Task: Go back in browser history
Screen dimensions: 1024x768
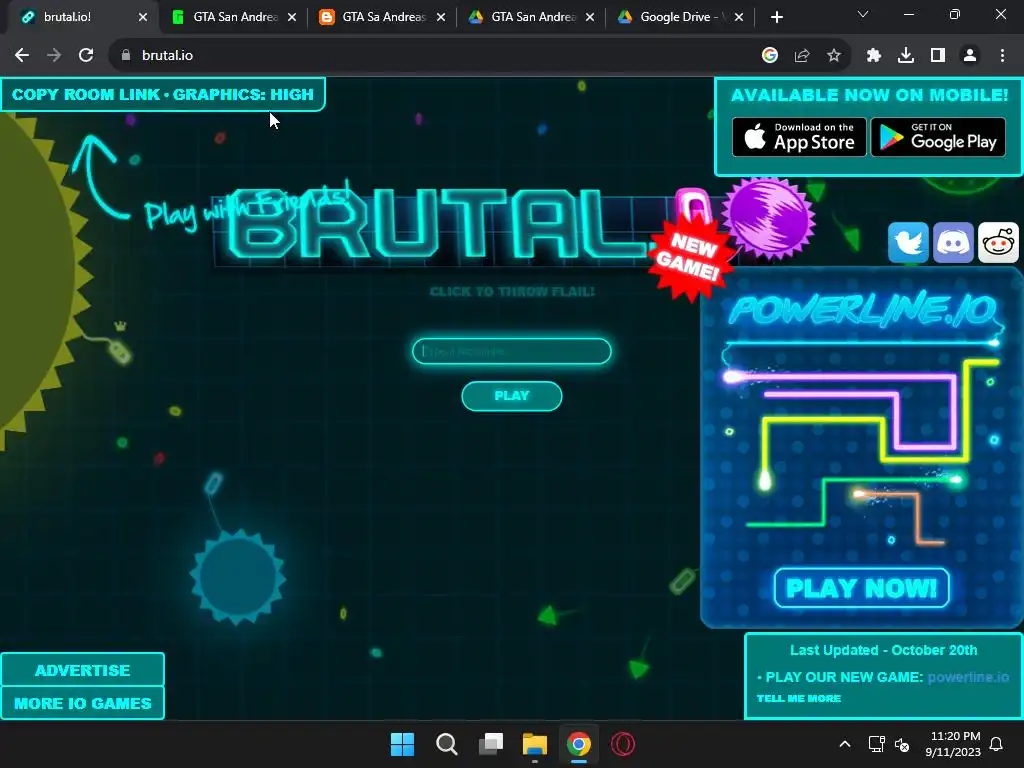Action: coord(22,56)
